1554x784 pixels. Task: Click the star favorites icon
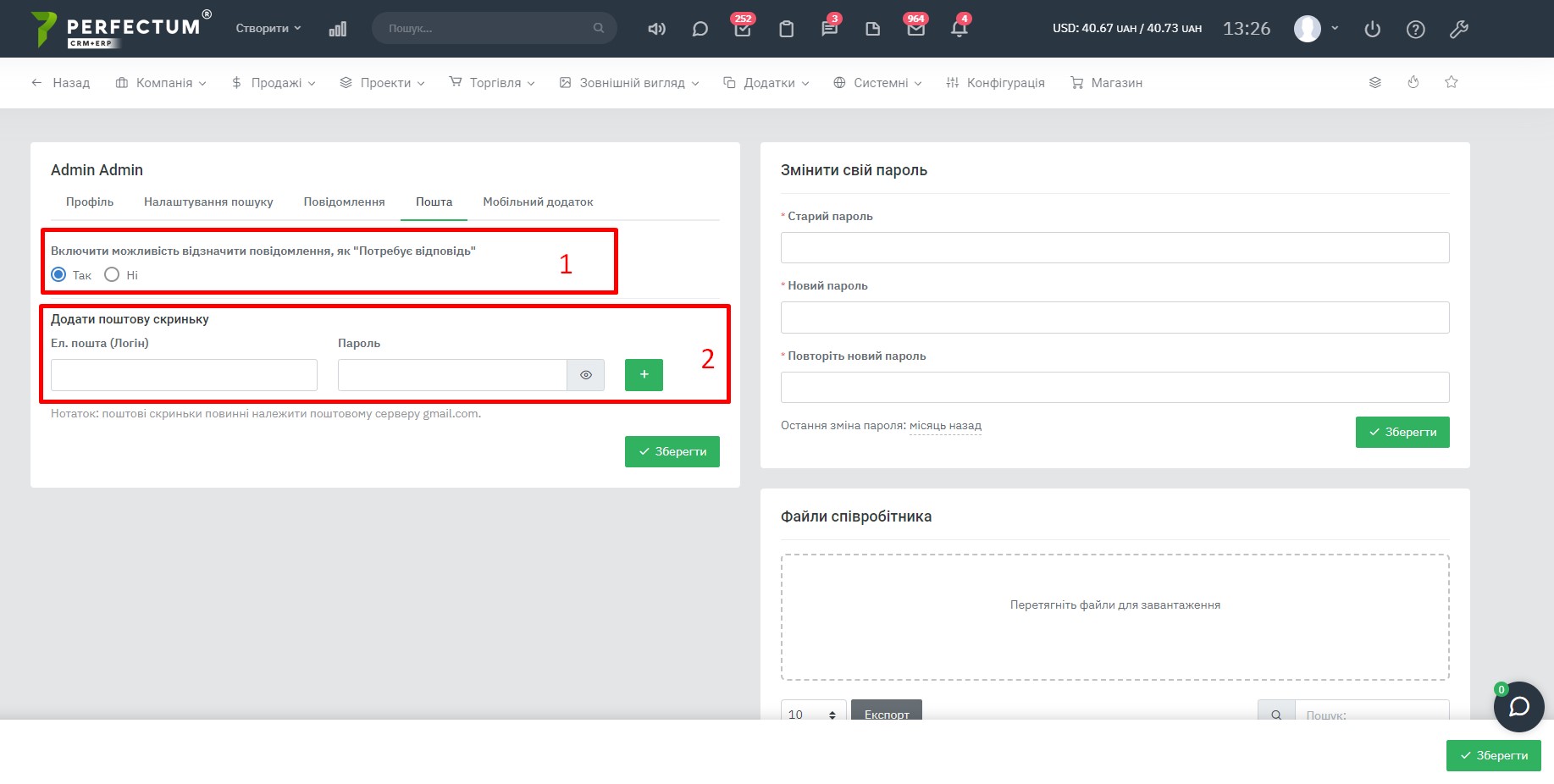[x=1452, y=82]
